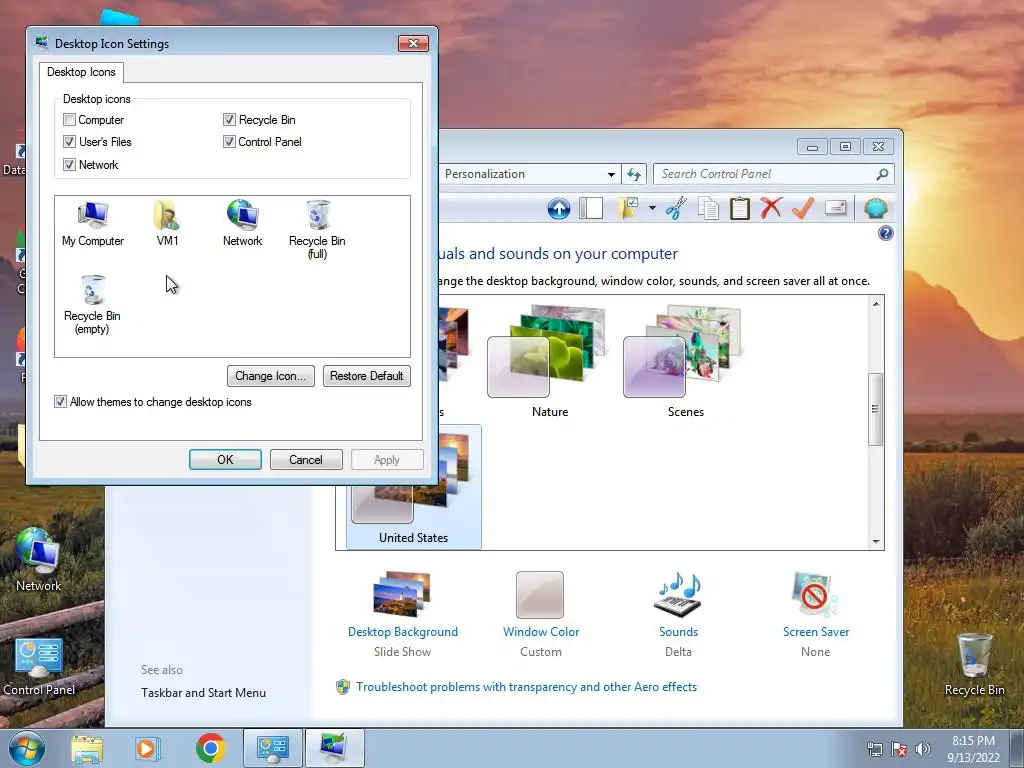Image resolution: width=1024 pixels, height=768 pixels.
Task: Confirm with the OK button
Action: [x=225, y=460]
